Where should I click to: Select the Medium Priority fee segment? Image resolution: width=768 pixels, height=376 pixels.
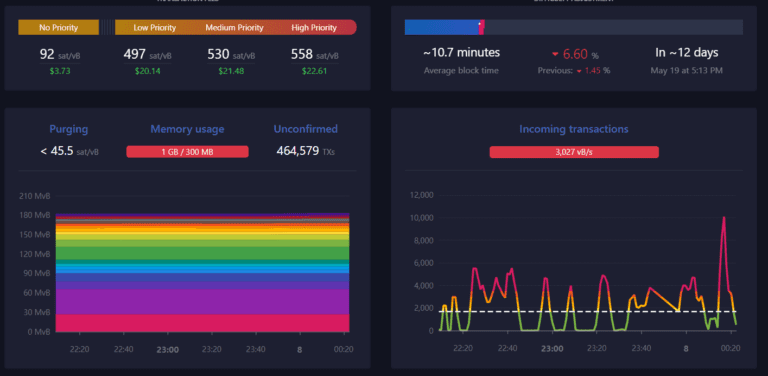[234, 27]
